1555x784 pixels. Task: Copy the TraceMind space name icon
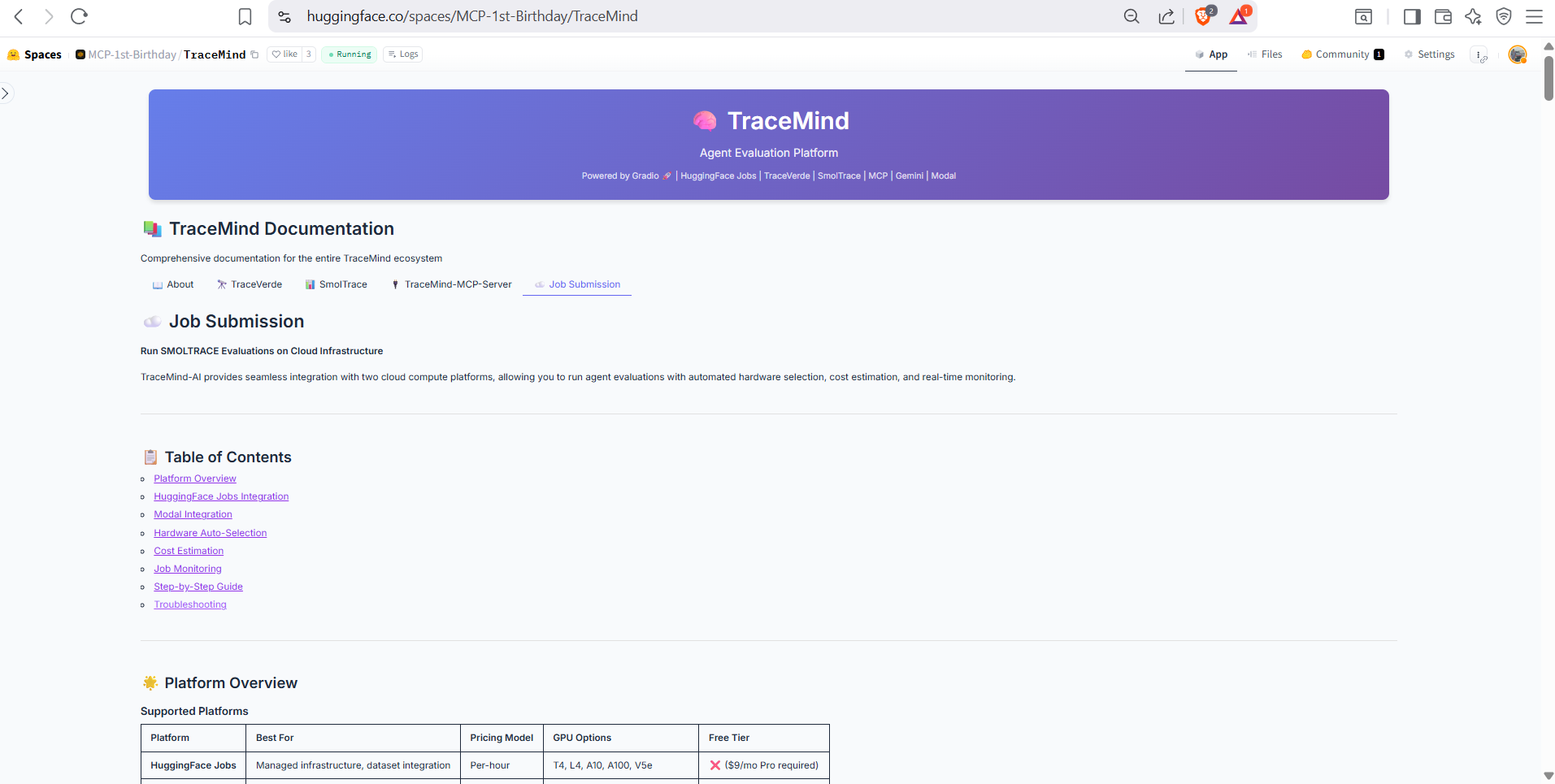[254, 54]
